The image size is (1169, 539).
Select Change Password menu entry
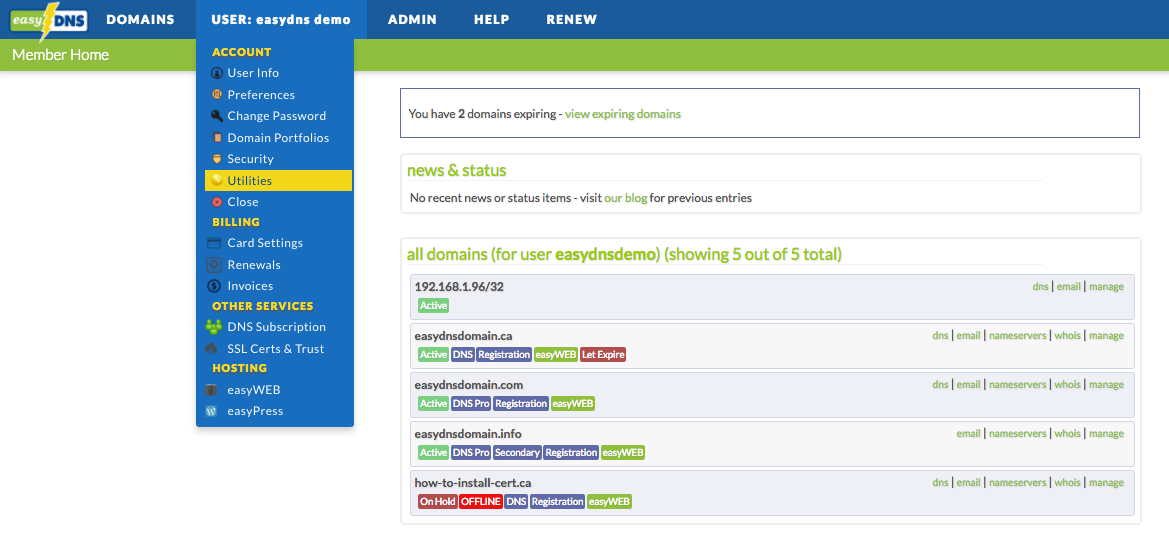click(x=277, y=116)
